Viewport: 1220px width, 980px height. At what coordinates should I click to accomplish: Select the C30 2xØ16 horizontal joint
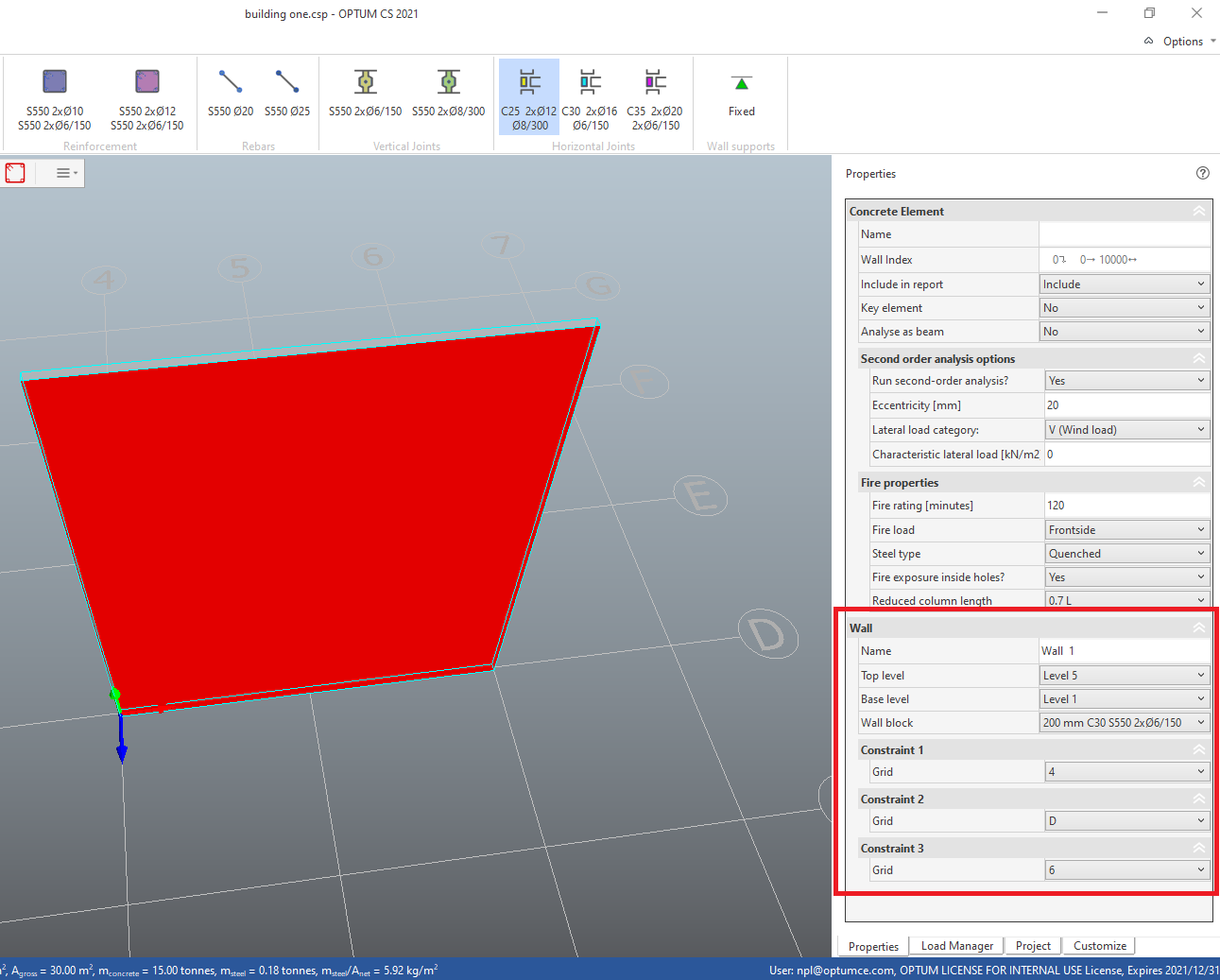[590, 83]
